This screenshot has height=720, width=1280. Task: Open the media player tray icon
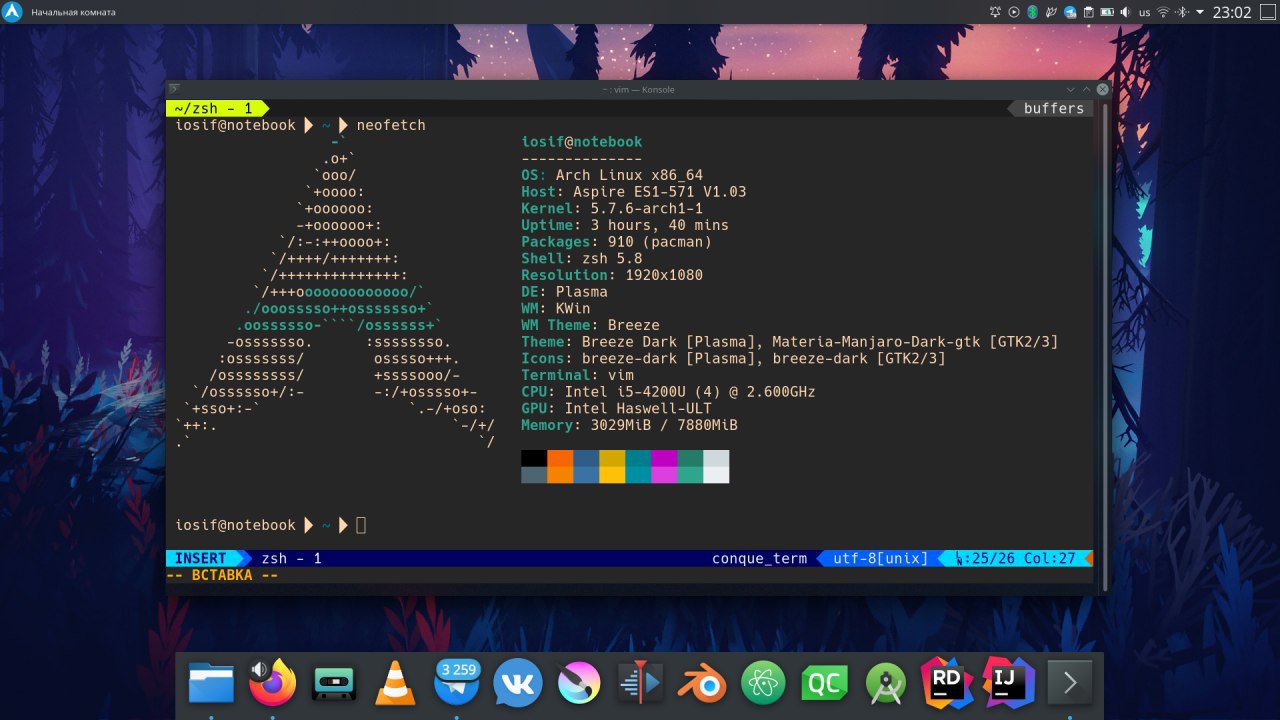click(x=1014, y=12)
